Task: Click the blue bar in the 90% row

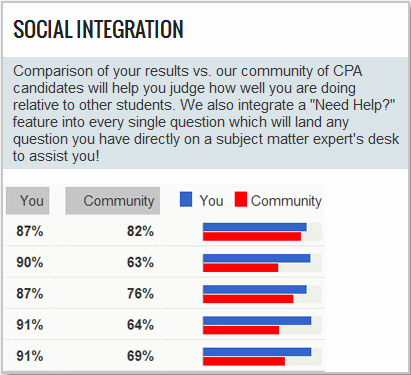Action: point(257,258)
